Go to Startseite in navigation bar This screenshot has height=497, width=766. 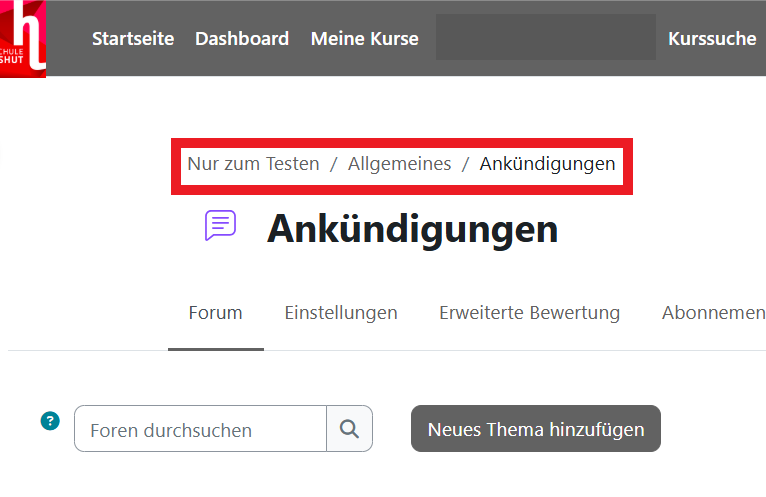point(133,39)
